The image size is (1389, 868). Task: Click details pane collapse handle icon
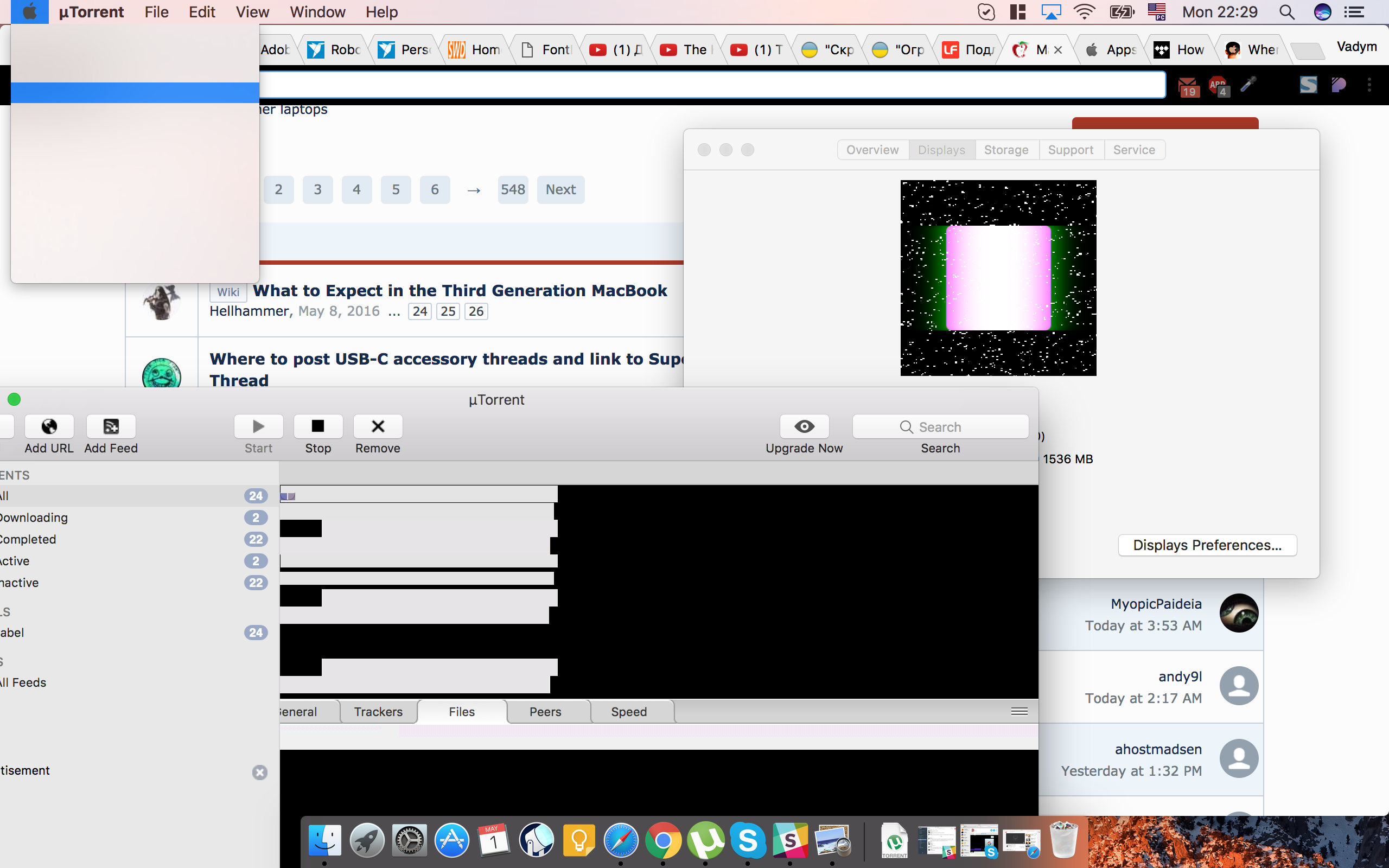[1019, 712]
